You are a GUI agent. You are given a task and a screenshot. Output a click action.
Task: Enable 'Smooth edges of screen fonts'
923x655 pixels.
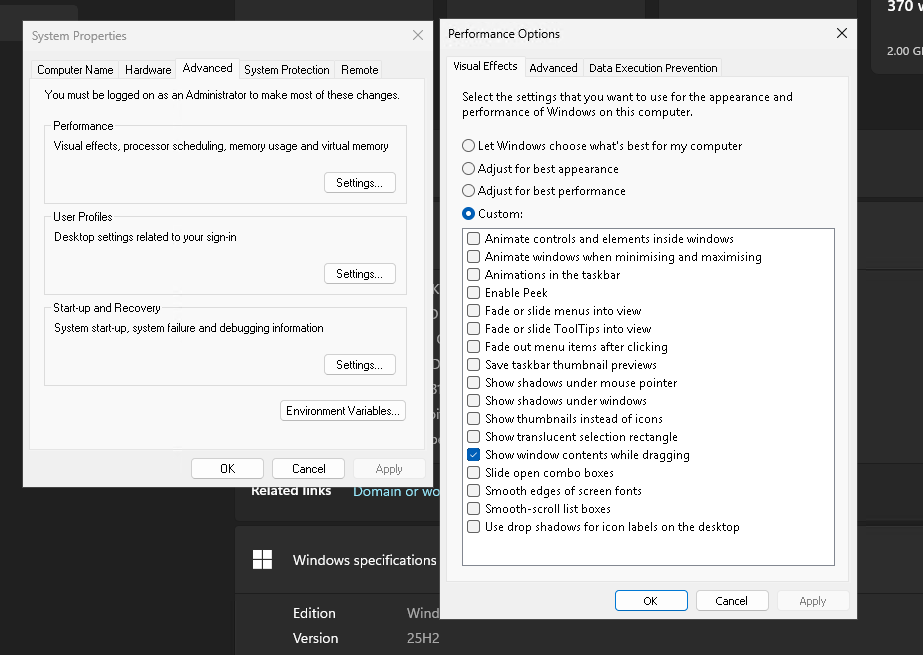474,491
